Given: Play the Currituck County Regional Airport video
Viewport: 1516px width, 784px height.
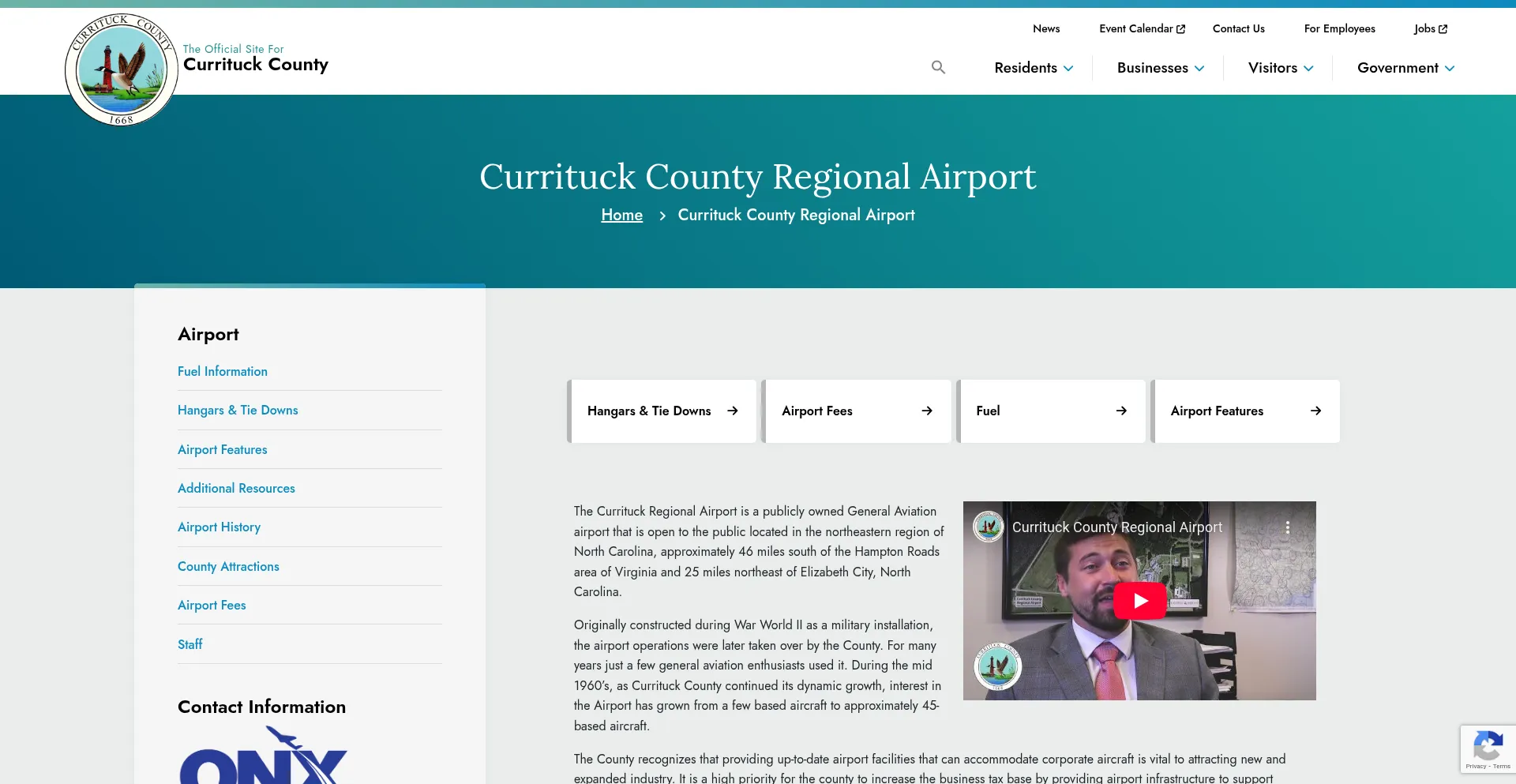Looking at the screenshot, I should 1139,601.
